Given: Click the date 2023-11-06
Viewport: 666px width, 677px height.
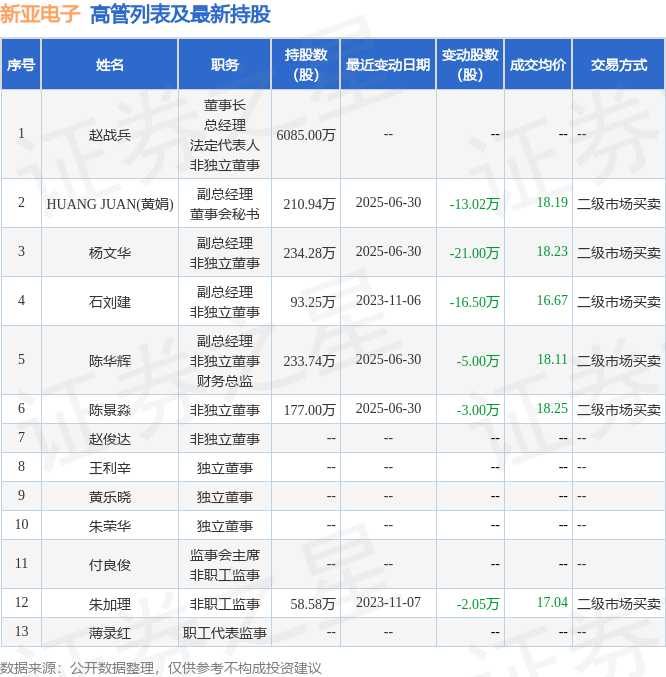Looking at the screenshot, I should coord(388,301).
